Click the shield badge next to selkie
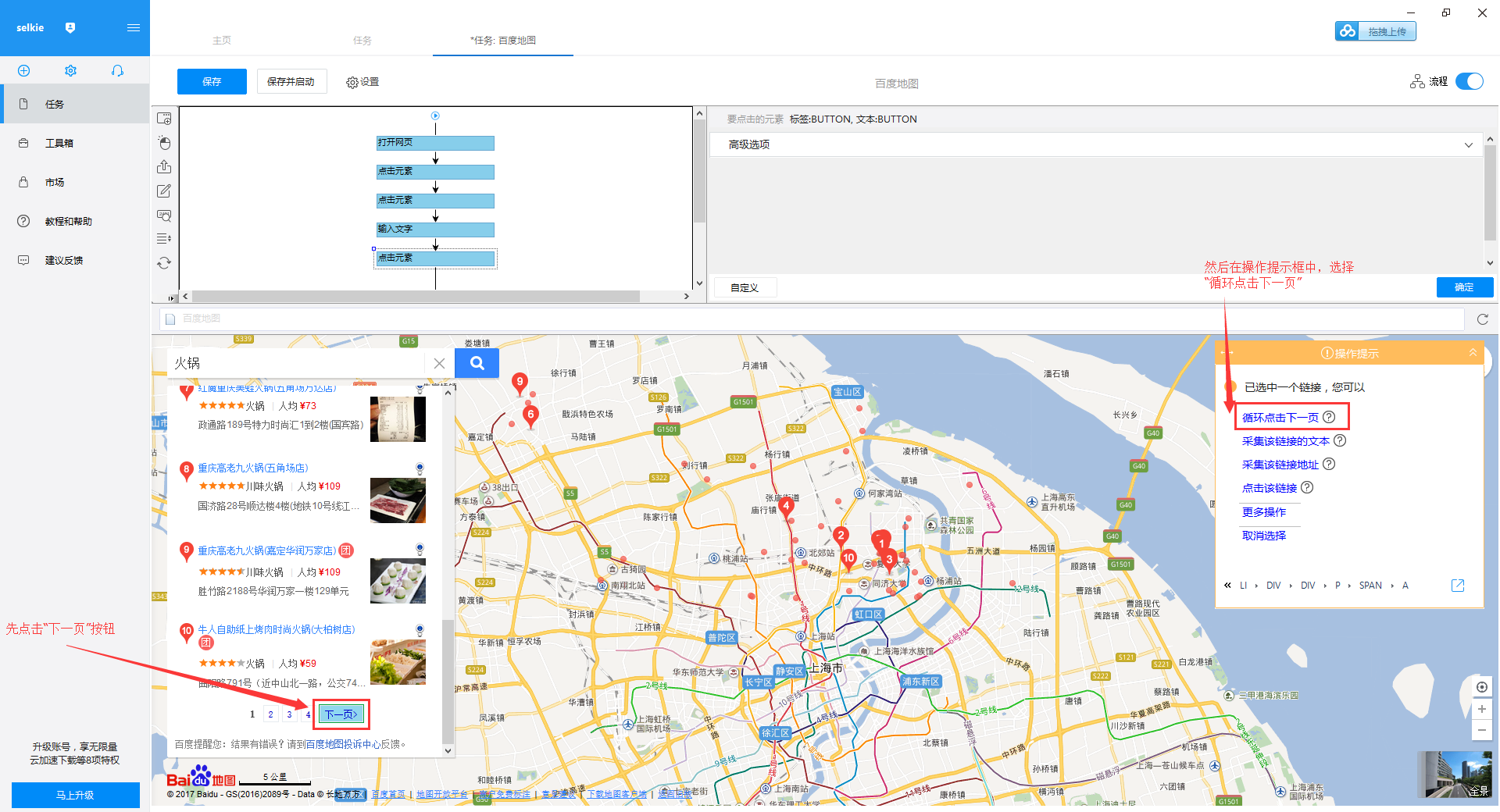 point(70,27)
